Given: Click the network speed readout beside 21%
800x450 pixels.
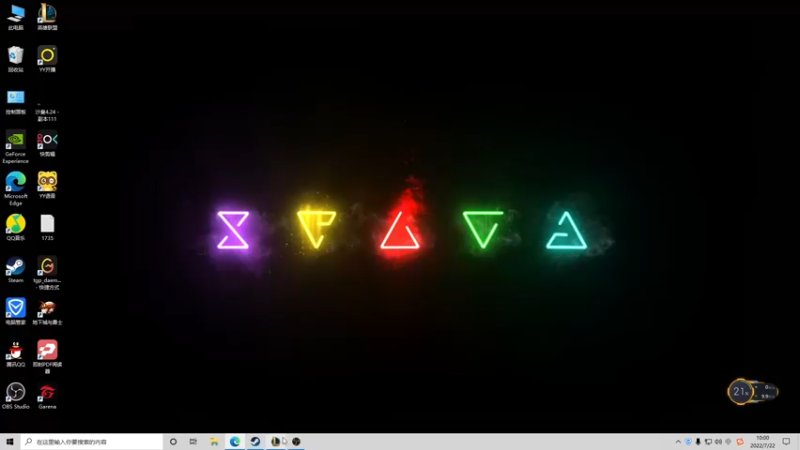Looking at the screenshot, I should pos(766,392).
